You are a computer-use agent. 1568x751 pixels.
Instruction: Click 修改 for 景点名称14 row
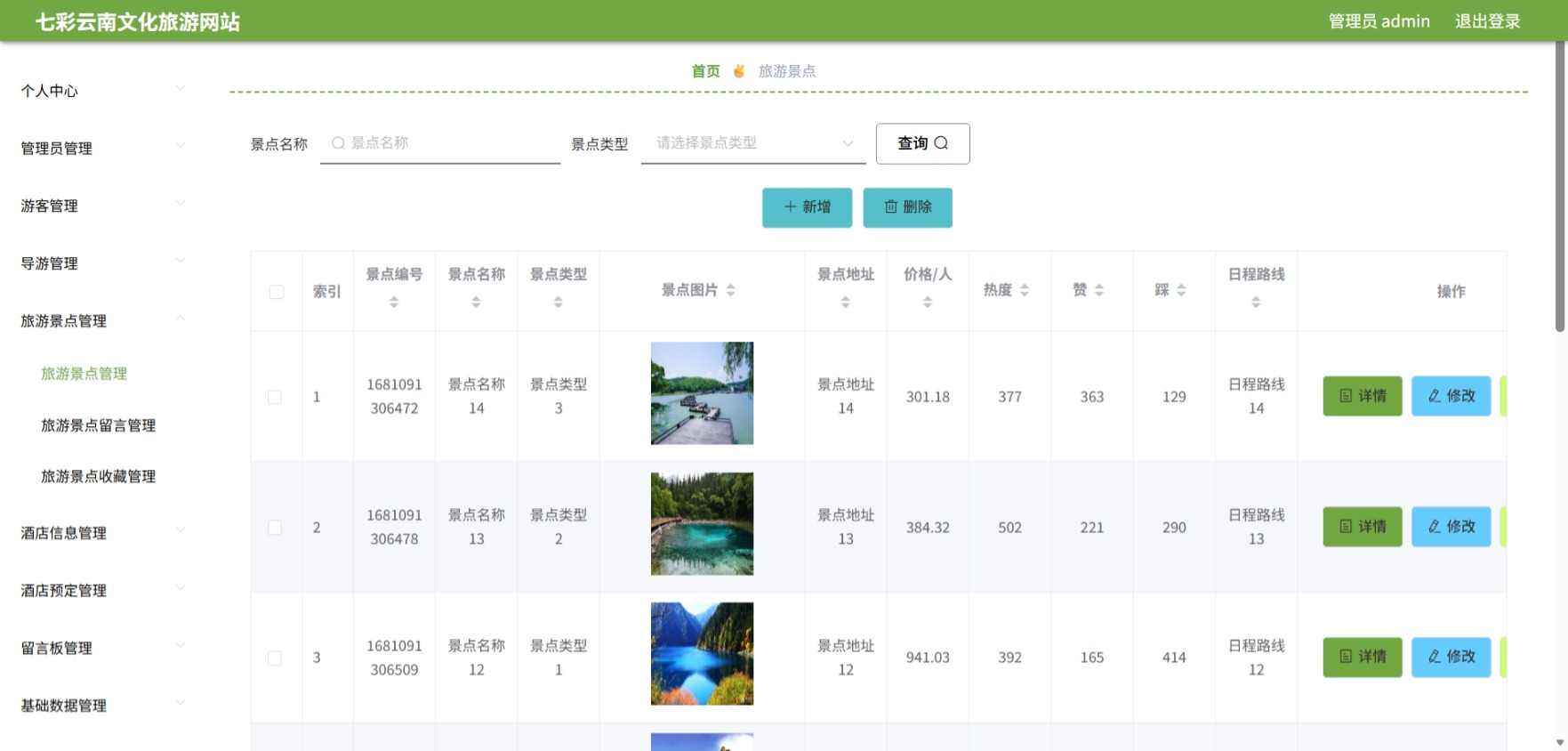(x=1451, y=396)
